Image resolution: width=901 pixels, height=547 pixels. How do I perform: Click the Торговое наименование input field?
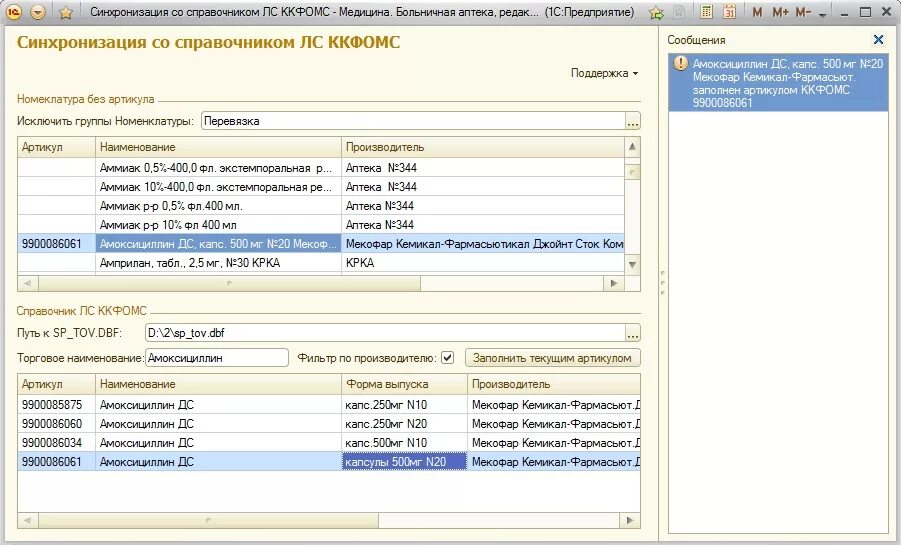217,357
